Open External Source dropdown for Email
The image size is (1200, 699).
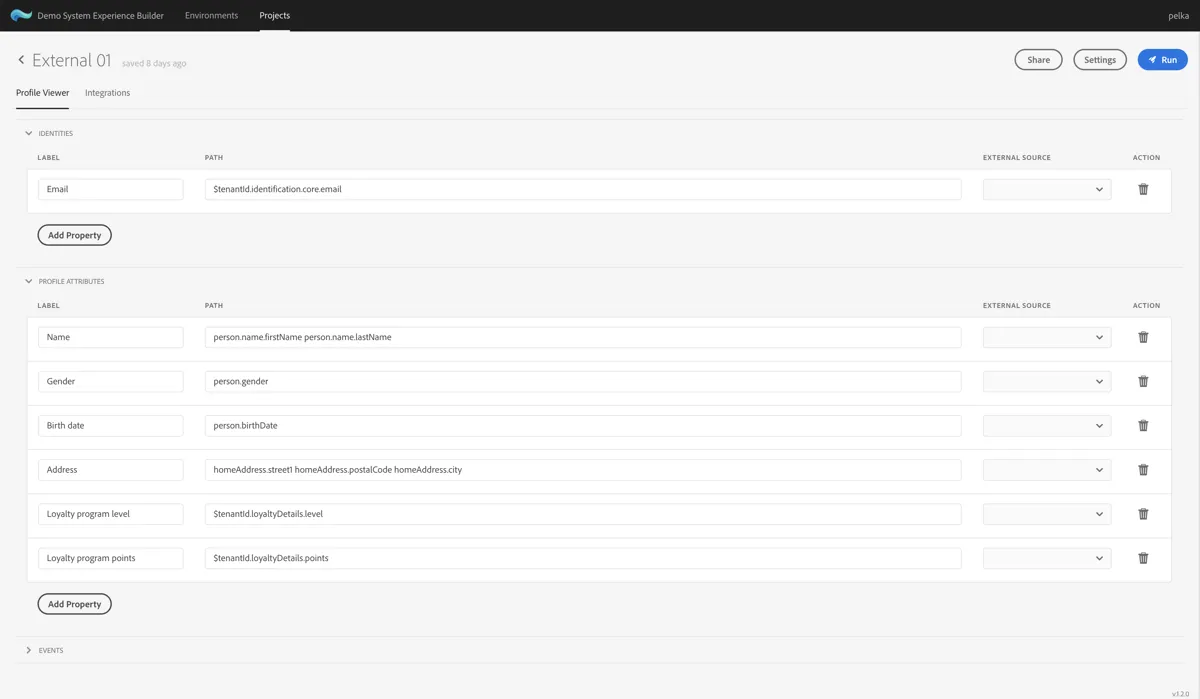[1047, 189]
